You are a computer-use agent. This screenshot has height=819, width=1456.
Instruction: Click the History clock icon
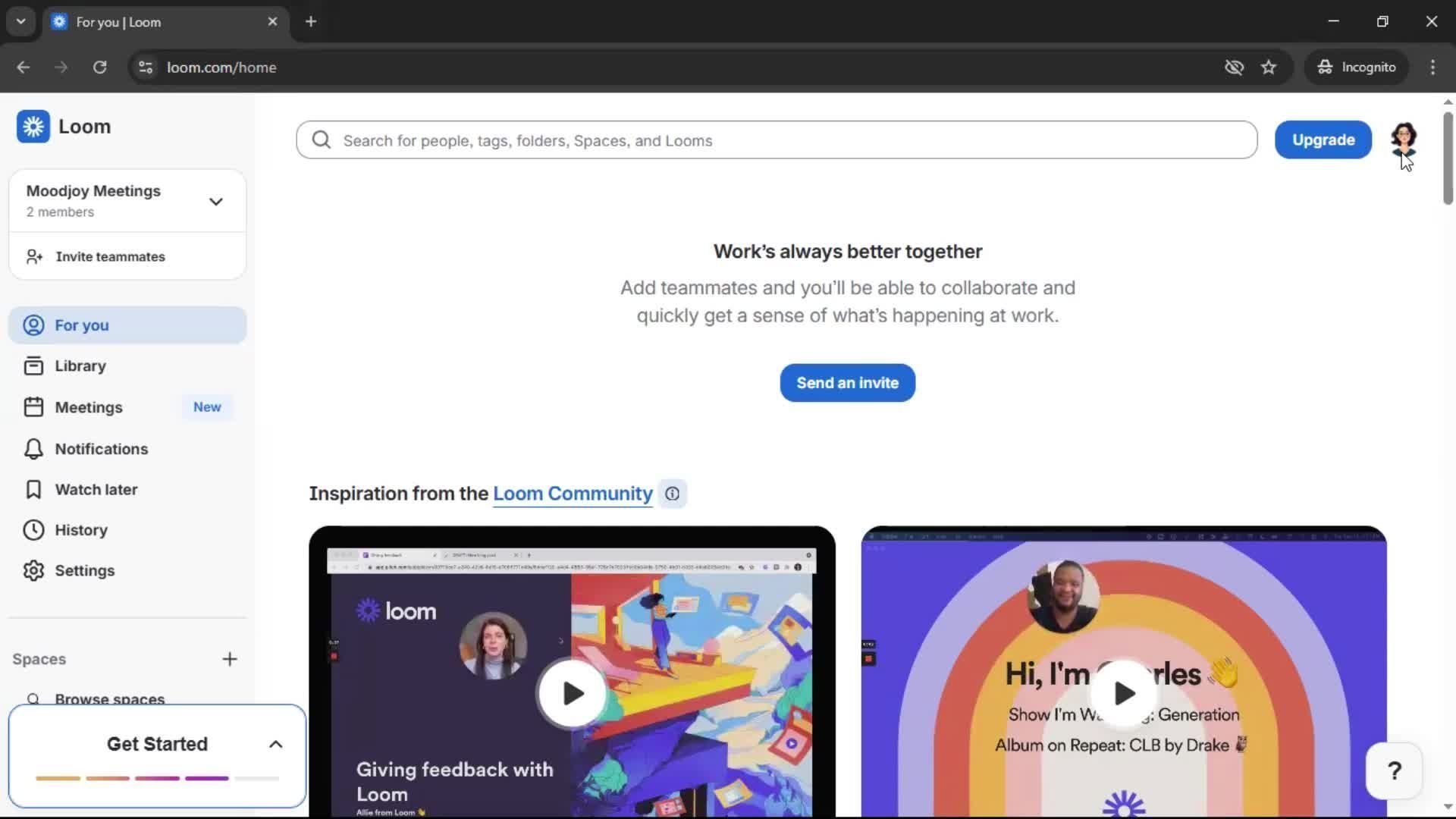[33, 530]
